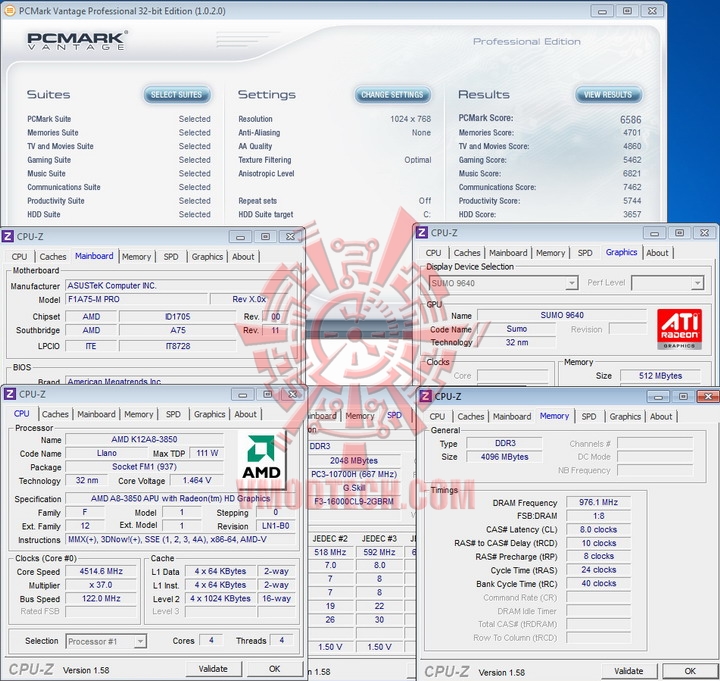Click the CPU-Z icon in Mainboard window
The image size is (720, 681).
point(8,236)
